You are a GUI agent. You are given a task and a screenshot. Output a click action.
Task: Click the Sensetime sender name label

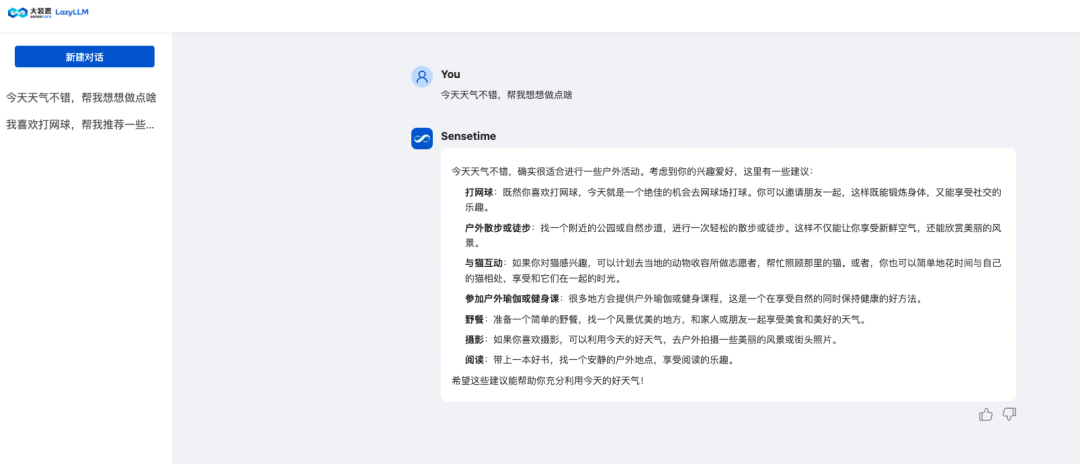pyautogui.click(x=468, y=136)
